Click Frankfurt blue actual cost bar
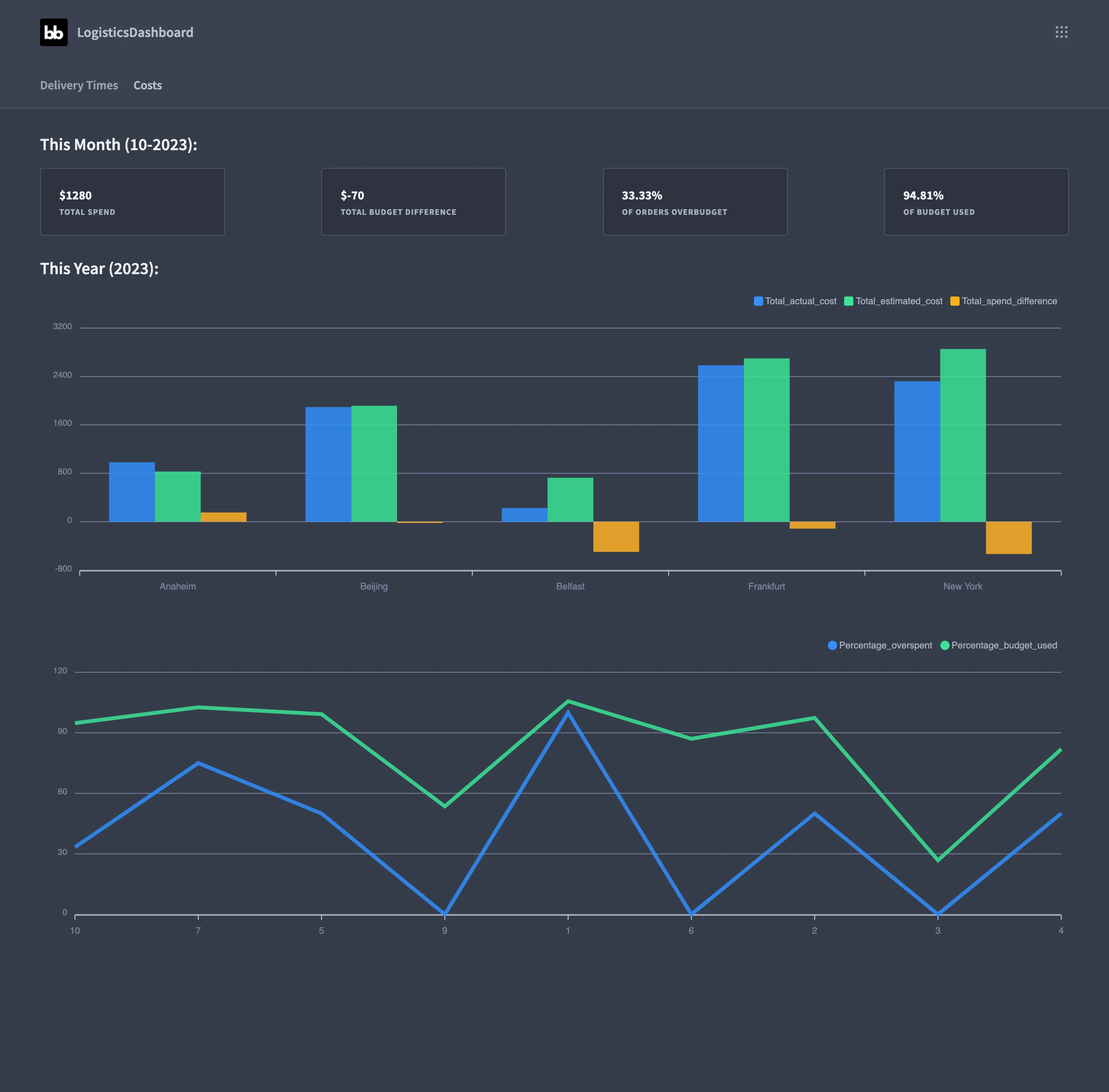 pos(721,443)
